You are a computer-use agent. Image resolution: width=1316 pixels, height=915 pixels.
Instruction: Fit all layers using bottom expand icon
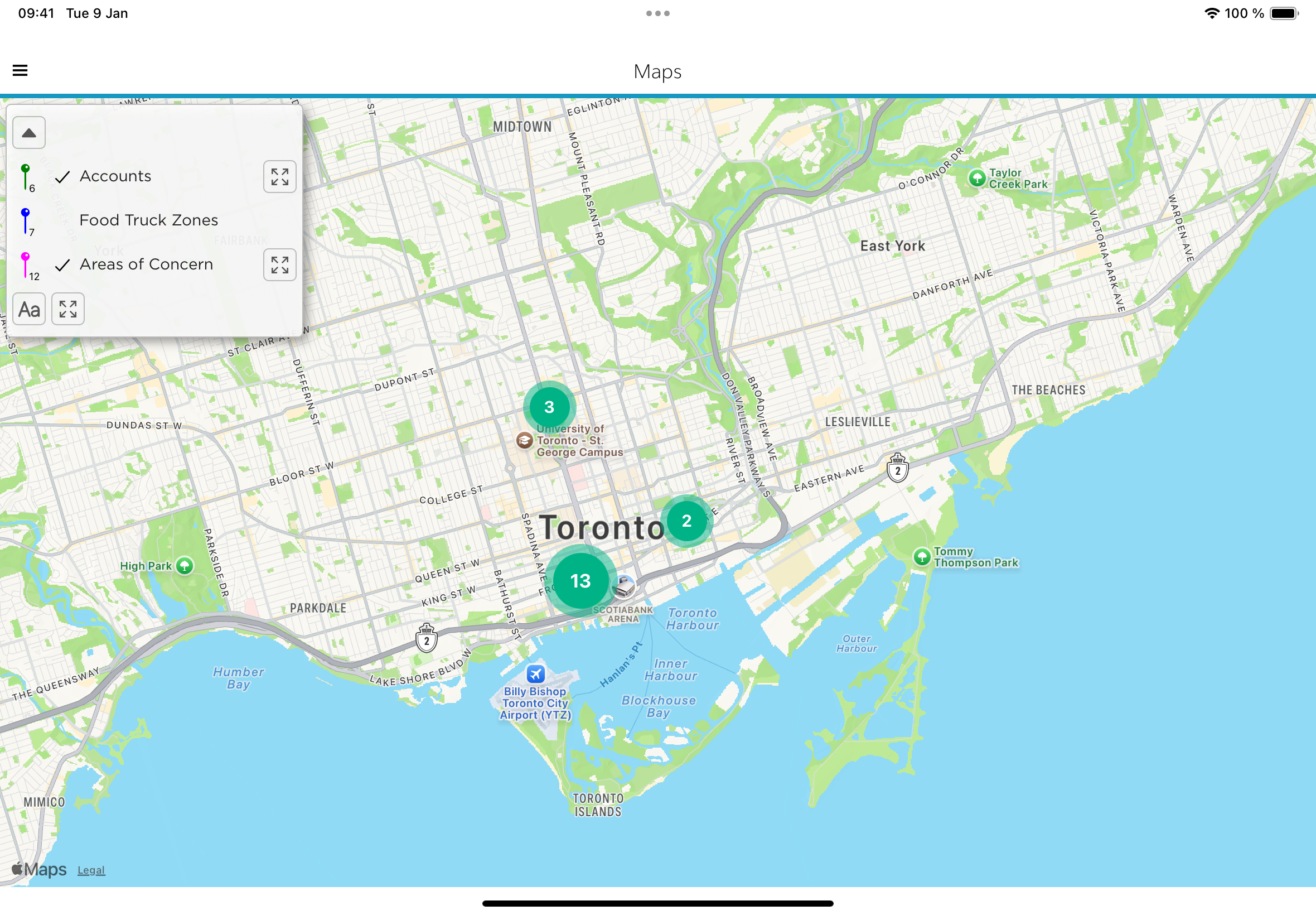point(68,310)
